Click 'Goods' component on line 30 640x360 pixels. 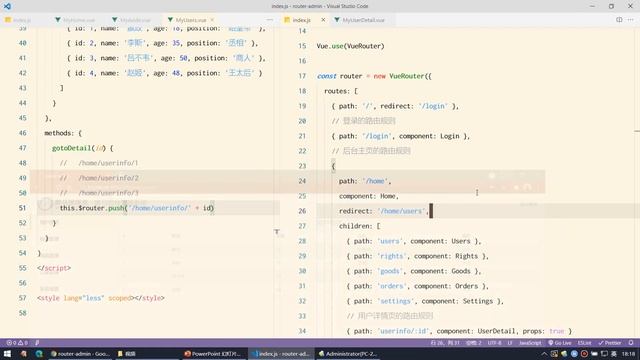tap(461, 271)
